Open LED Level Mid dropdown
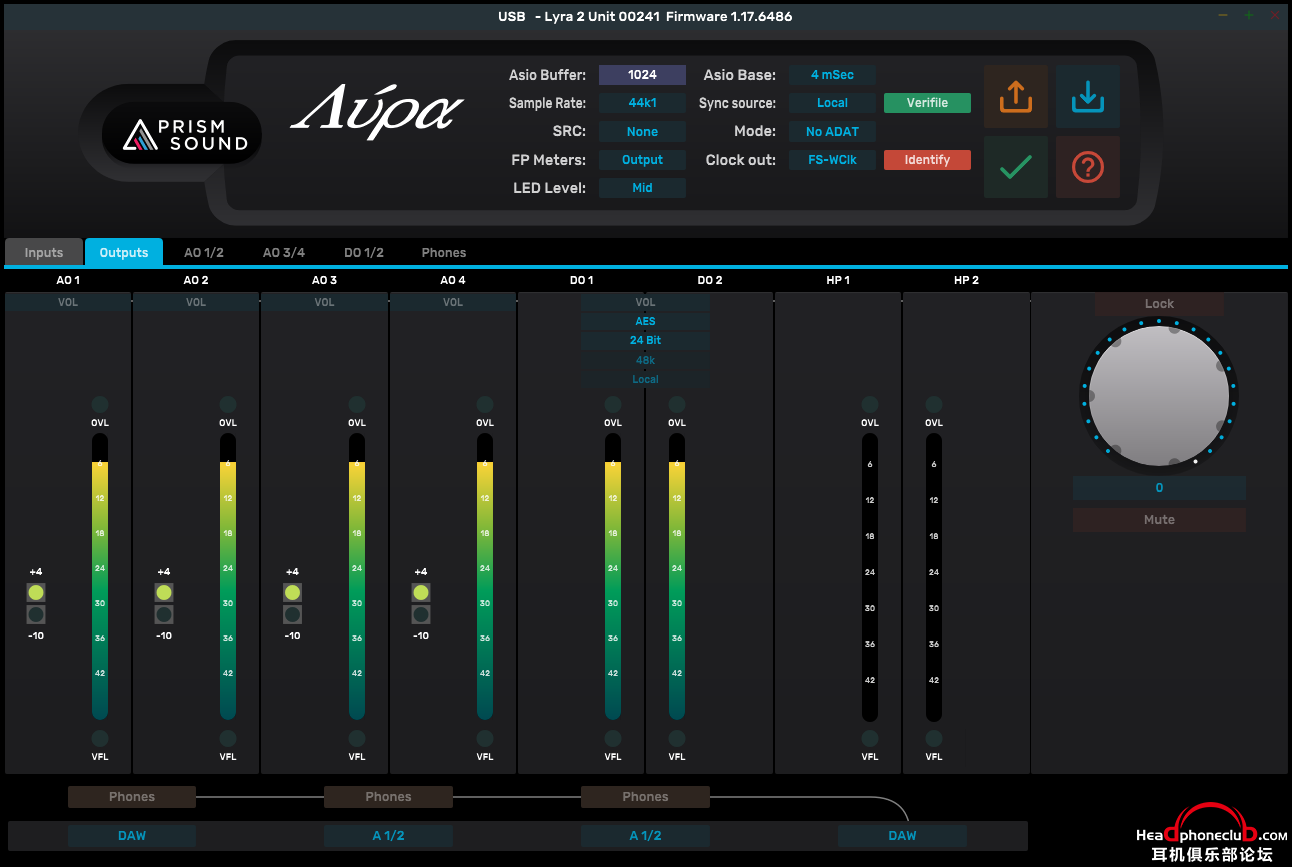The width and height of the screenshot is (1292, 867). coord(642,187)
